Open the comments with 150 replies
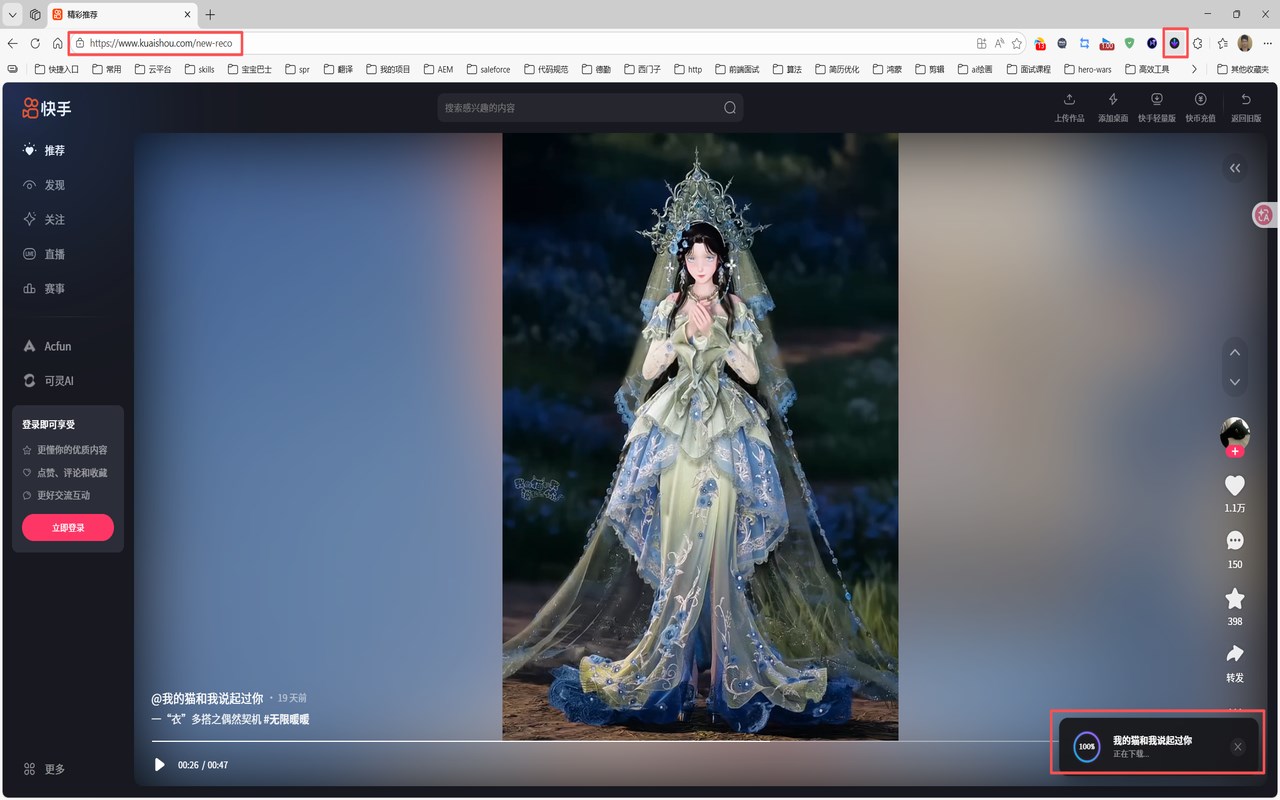This screenshot has height=800, width=1280. pos(1235,541)
